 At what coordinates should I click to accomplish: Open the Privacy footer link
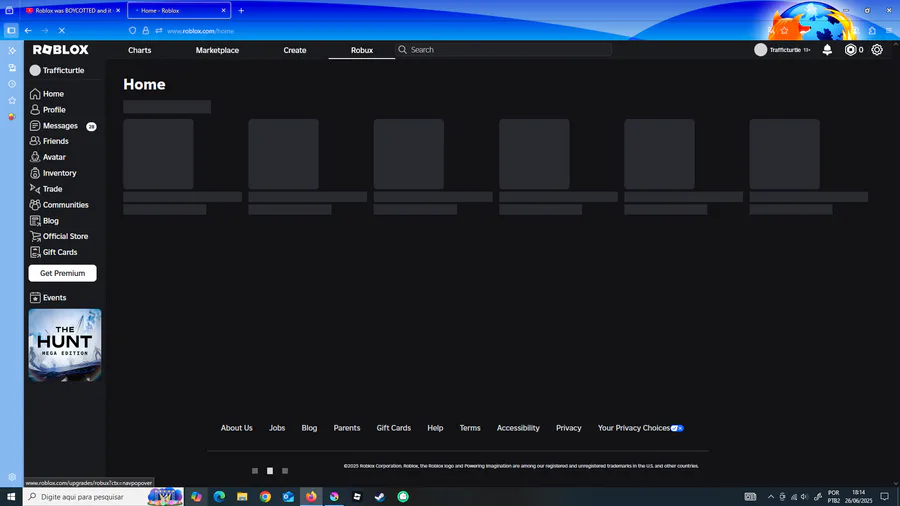pyautogui.click(x=569, y=428)
